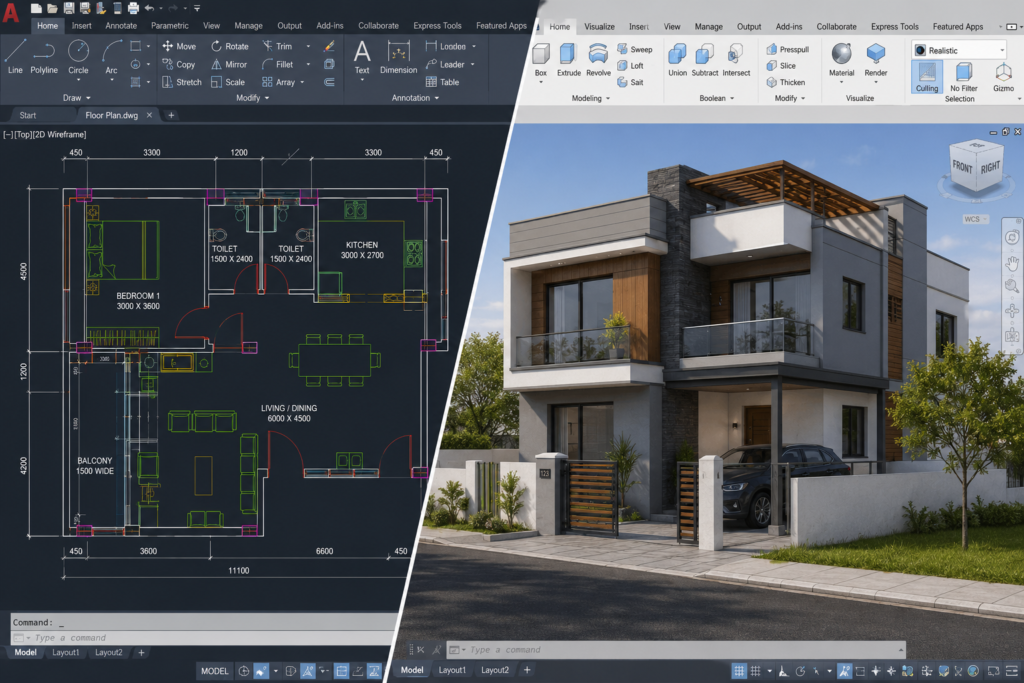Toggle the Gizmo selection option
Viewport: 1024px width, 683px height.
tap(1003, 77)
